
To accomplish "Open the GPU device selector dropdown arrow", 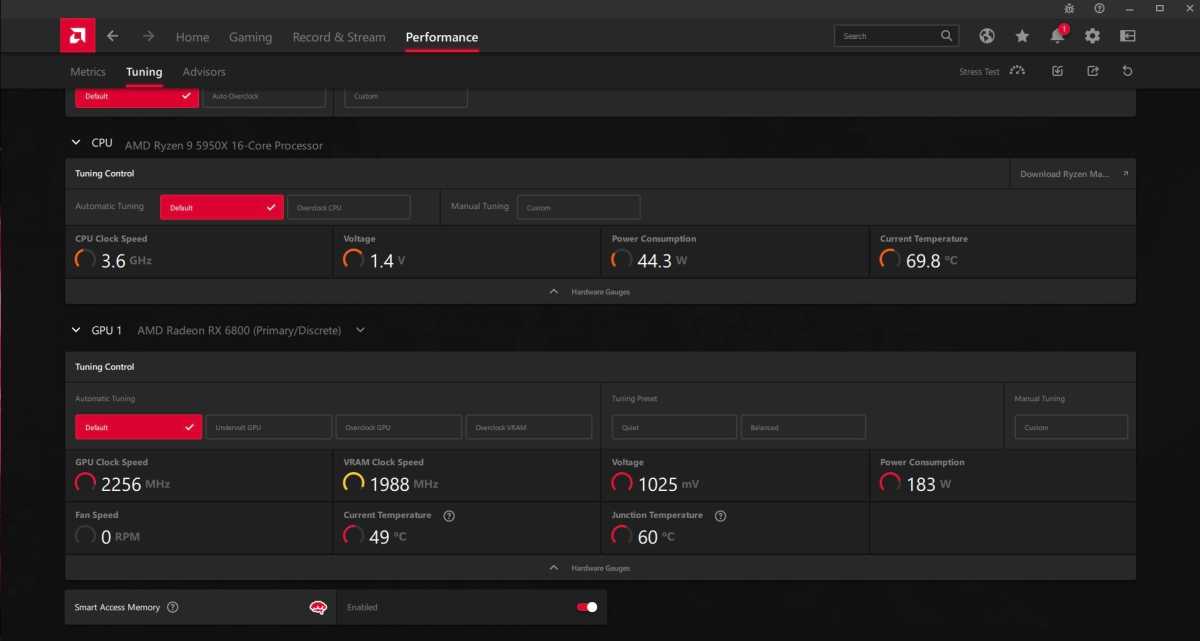I will [360, 330].
